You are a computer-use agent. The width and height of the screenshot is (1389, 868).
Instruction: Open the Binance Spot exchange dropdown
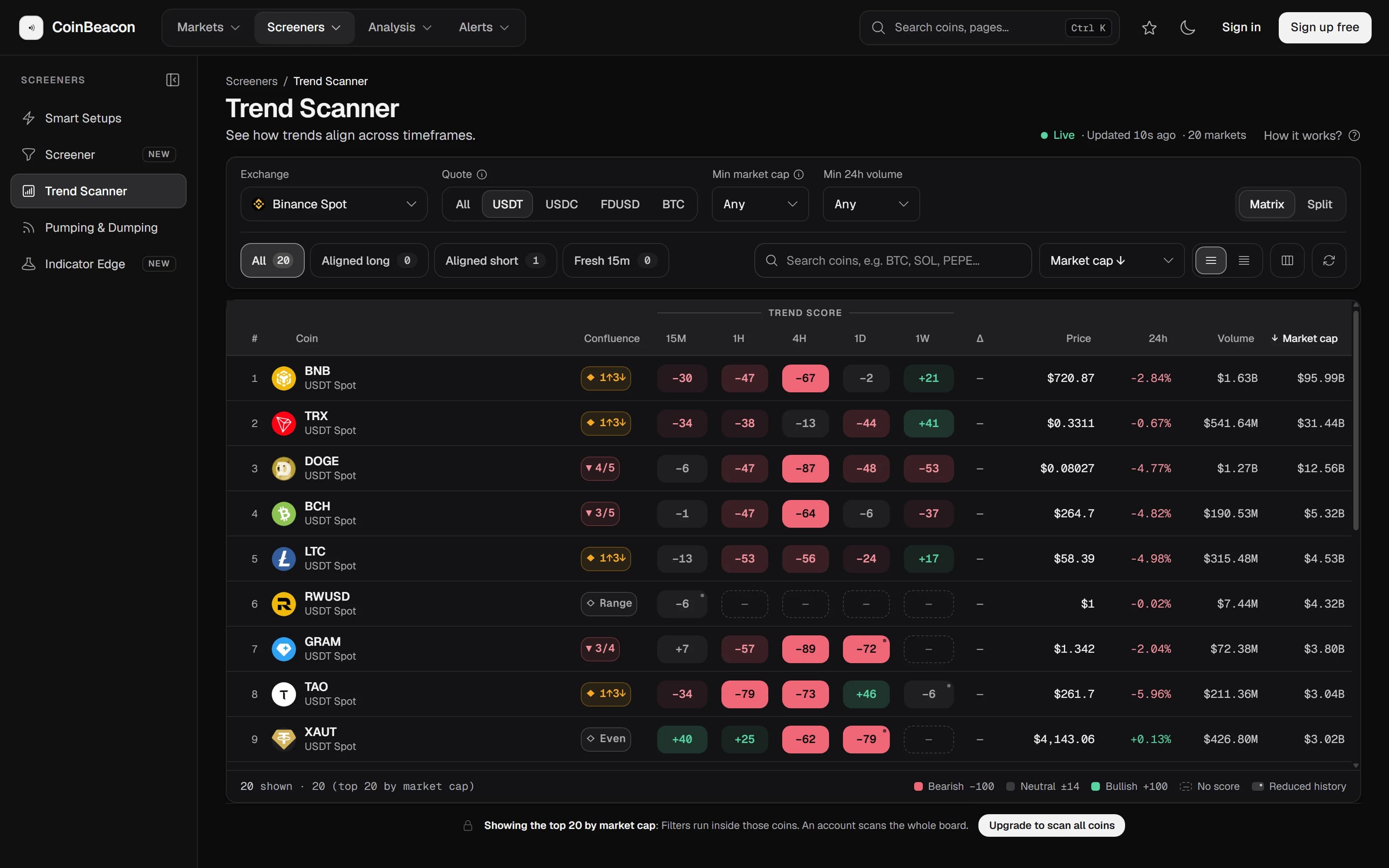coord(334,204)
